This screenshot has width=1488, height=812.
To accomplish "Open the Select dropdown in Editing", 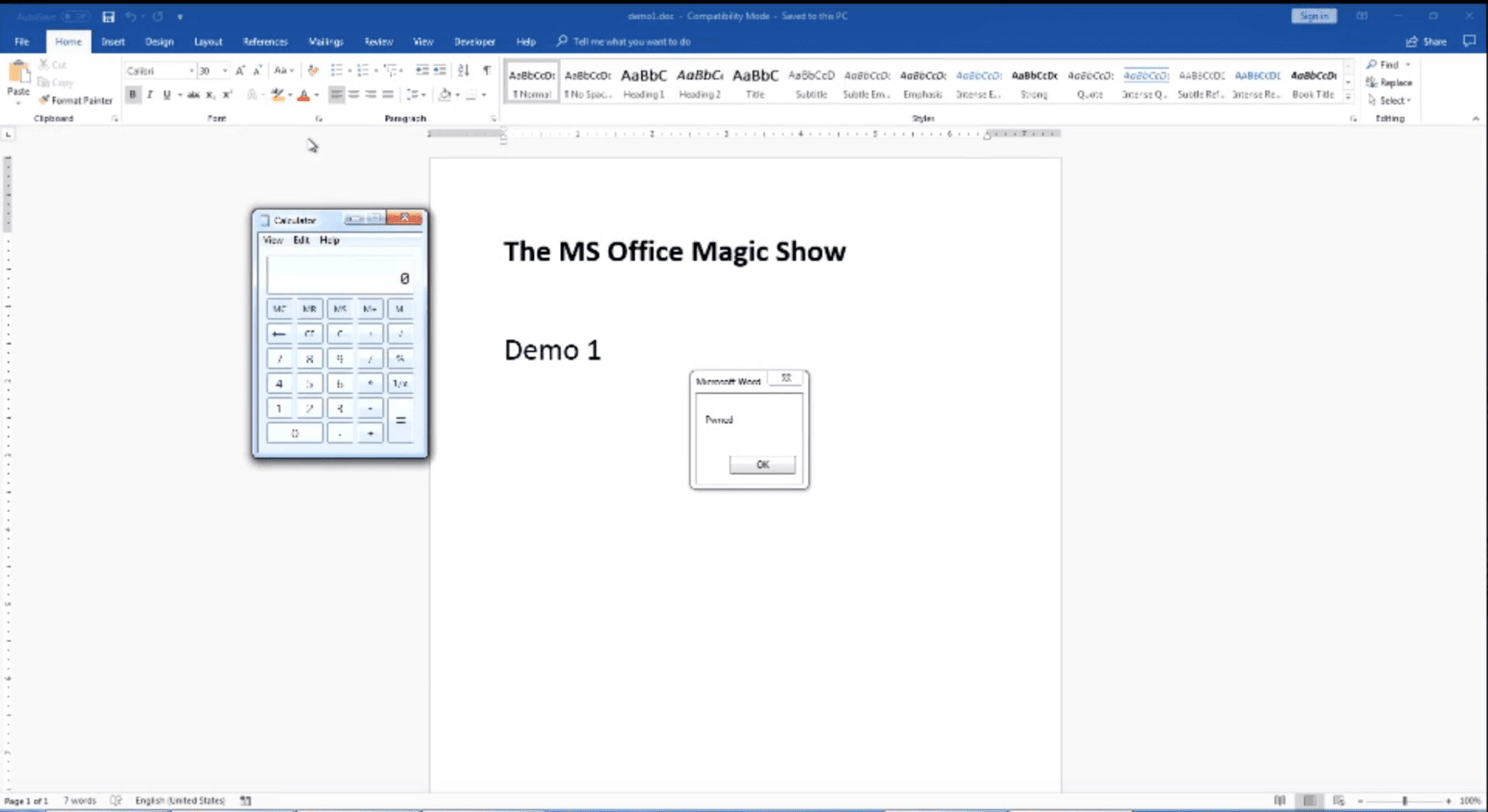I will tap(1389, 100).
